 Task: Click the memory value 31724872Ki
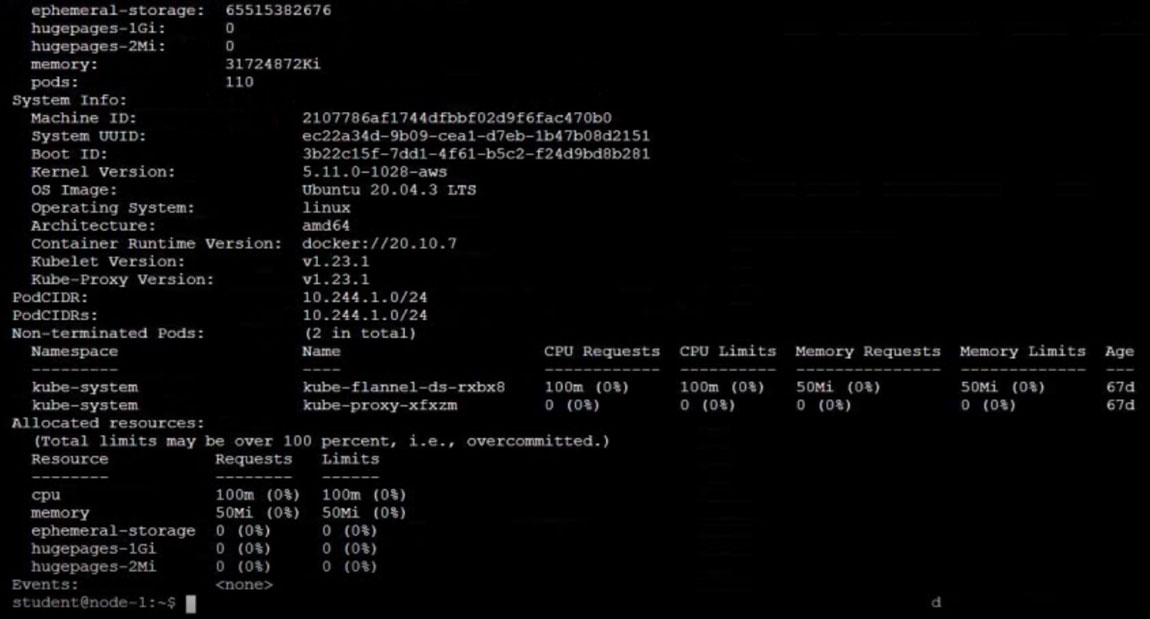click(x=273, y=64)
